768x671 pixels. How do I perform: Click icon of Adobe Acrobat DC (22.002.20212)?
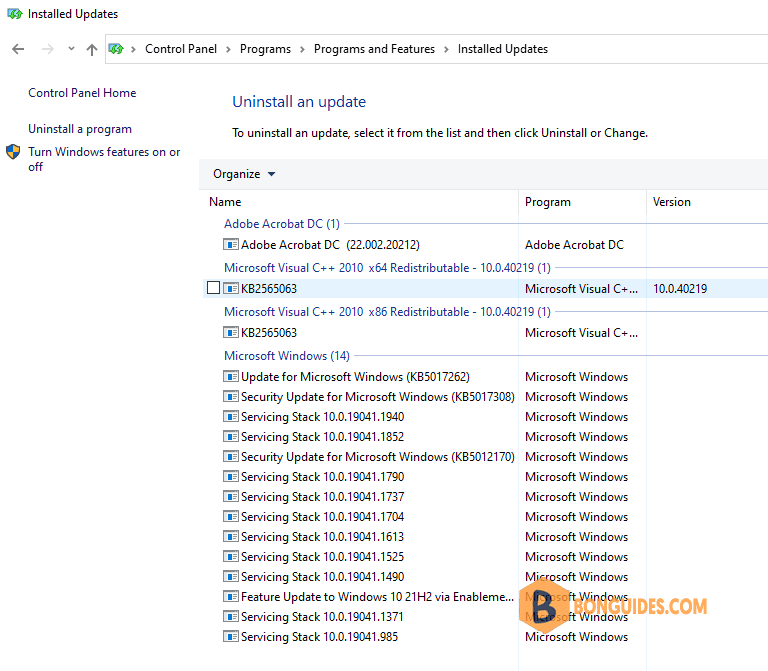coord(231,244)
